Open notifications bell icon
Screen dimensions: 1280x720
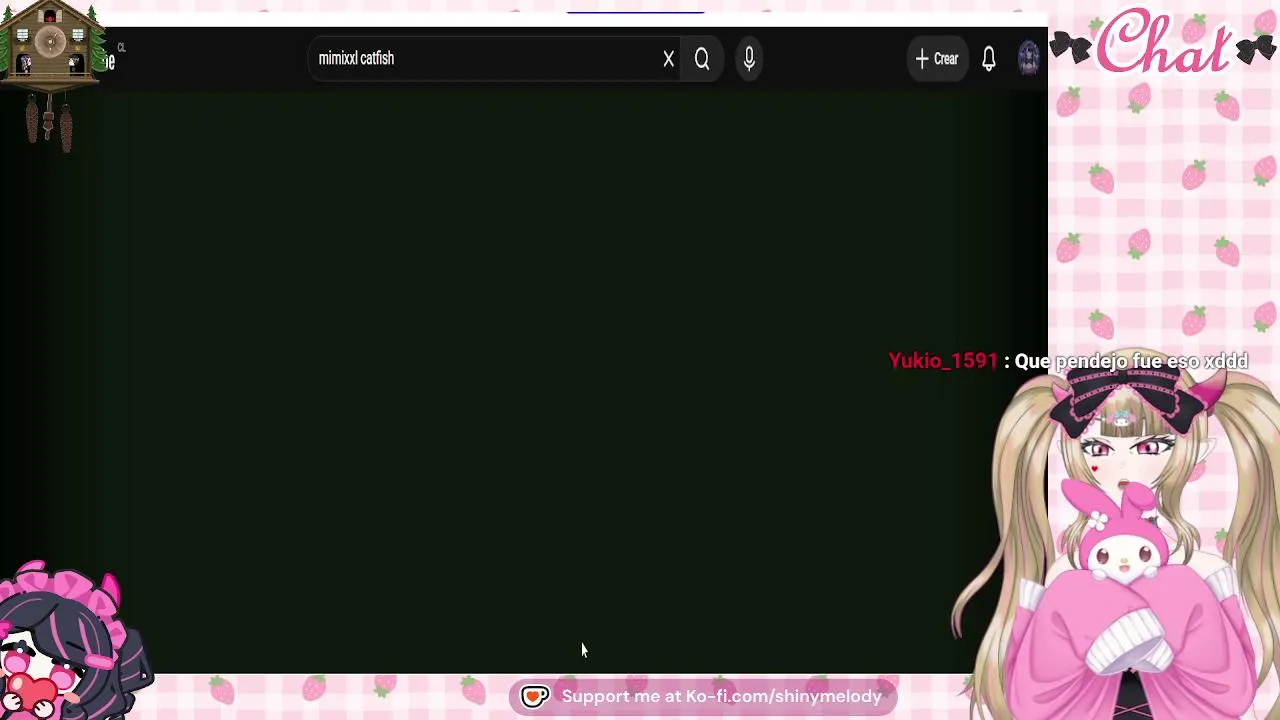989,59
